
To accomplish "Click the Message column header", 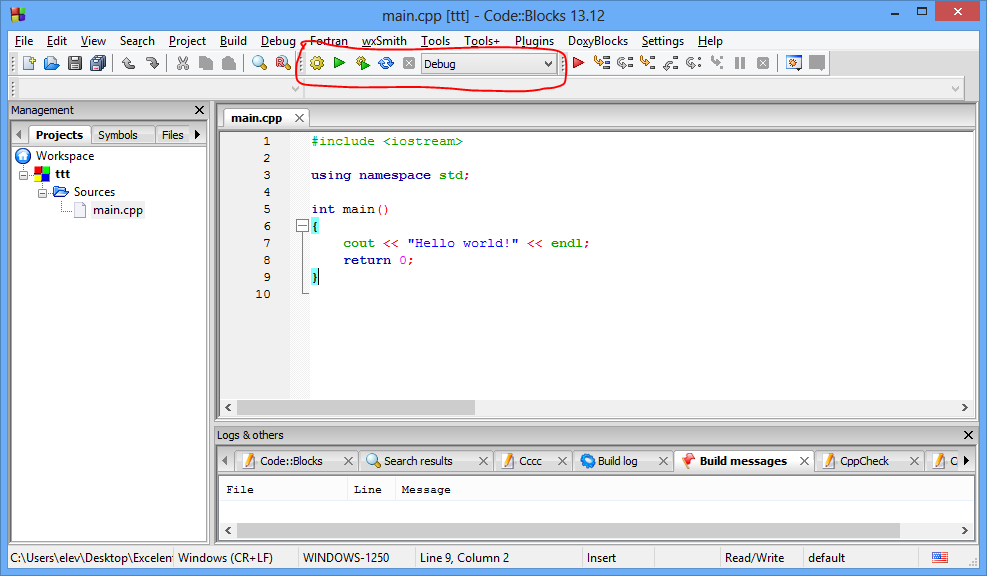I will point(426,489).
